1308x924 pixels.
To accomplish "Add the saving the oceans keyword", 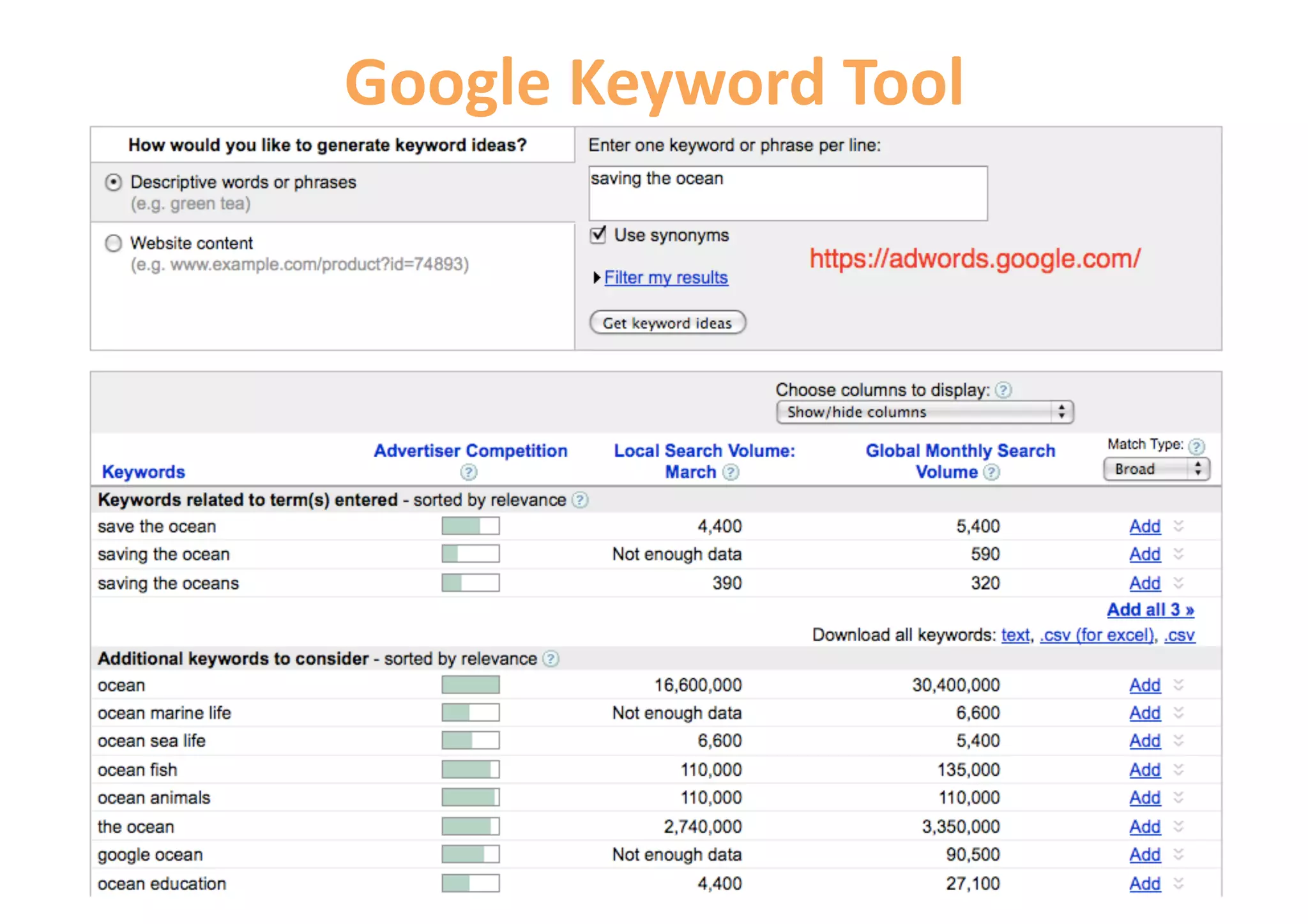I will [x=1144, y=583].
